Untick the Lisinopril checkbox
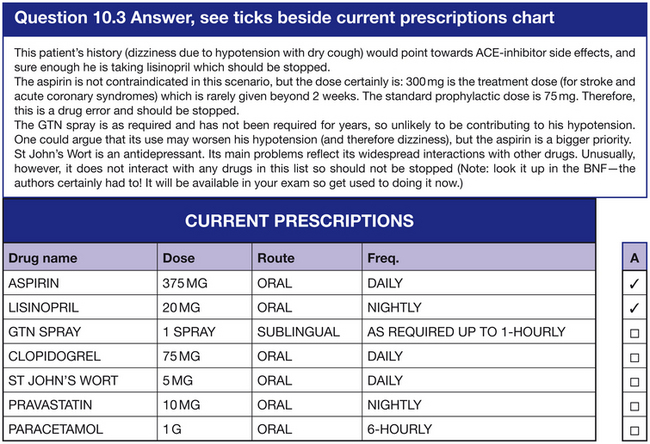Viewport: 650px width, 444px height. (x=634, y=308)
